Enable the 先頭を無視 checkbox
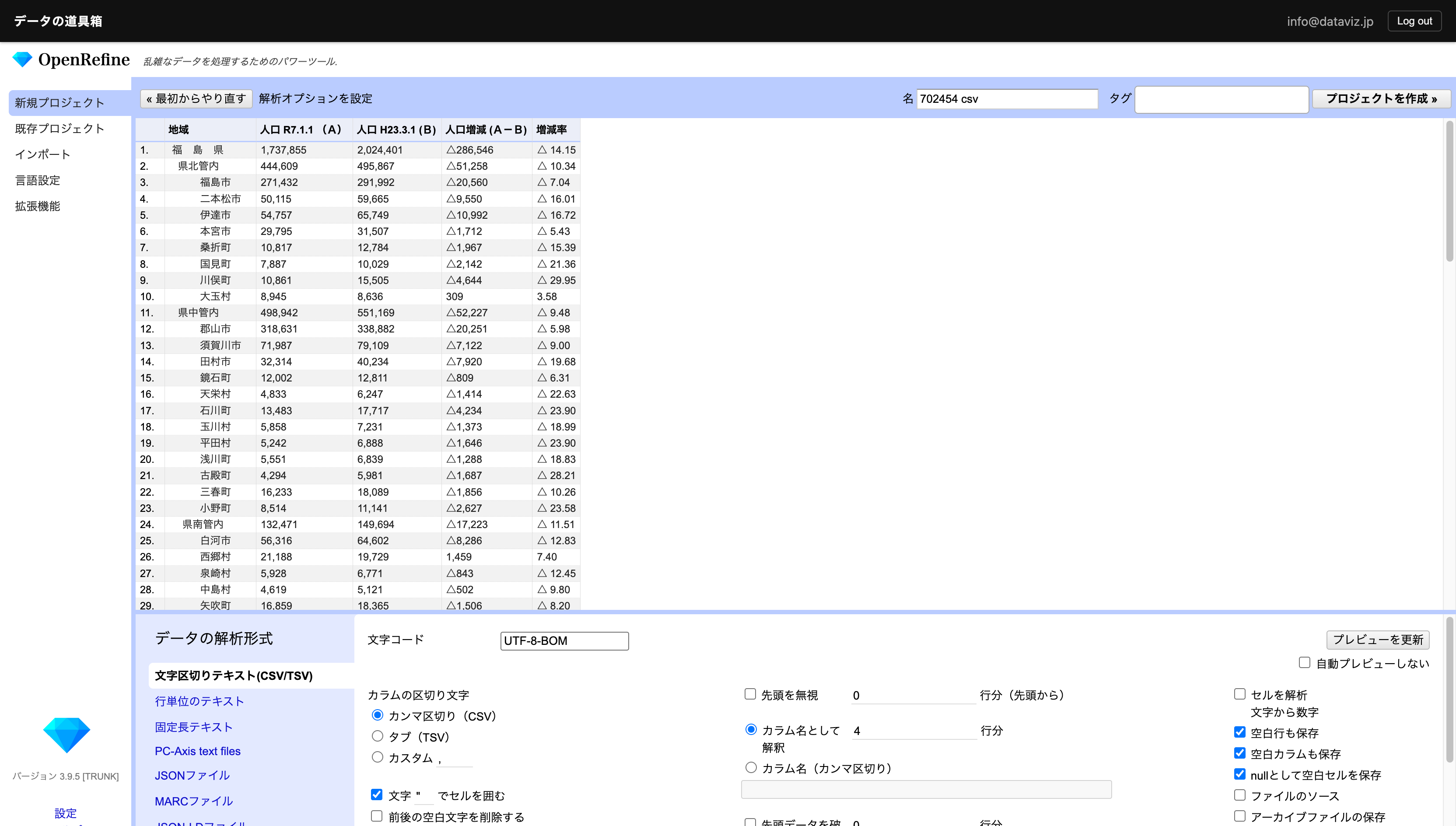 pos(750,694)
